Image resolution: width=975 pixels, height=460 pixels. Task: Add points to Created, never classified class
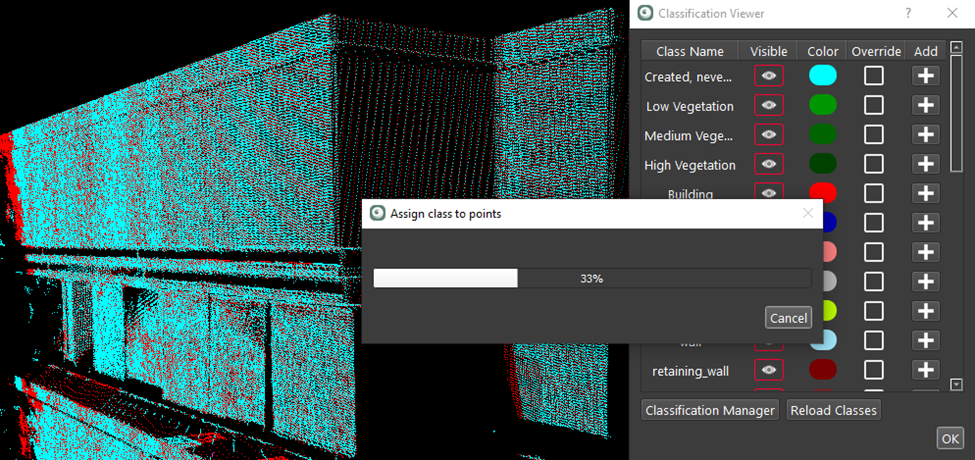(x=925, y=76)
